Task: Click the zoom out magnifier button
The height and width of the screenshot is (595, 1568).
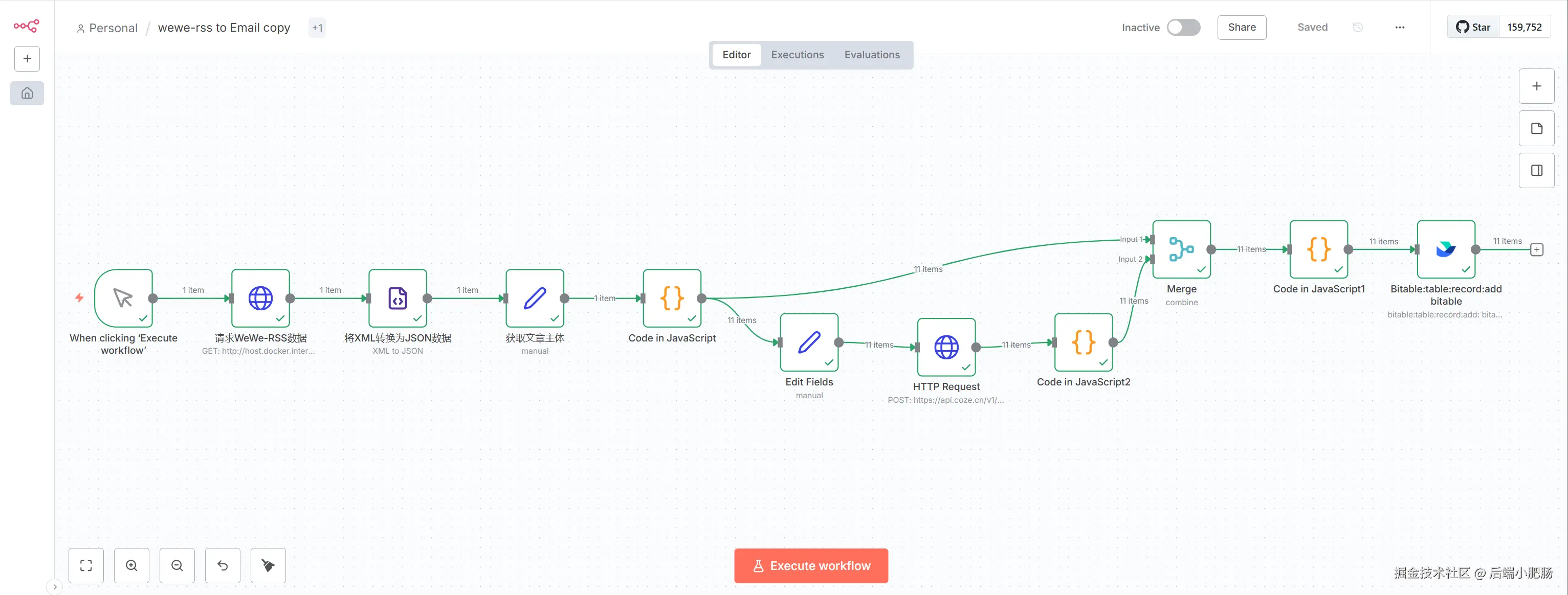Action: (x=177, y=566)
